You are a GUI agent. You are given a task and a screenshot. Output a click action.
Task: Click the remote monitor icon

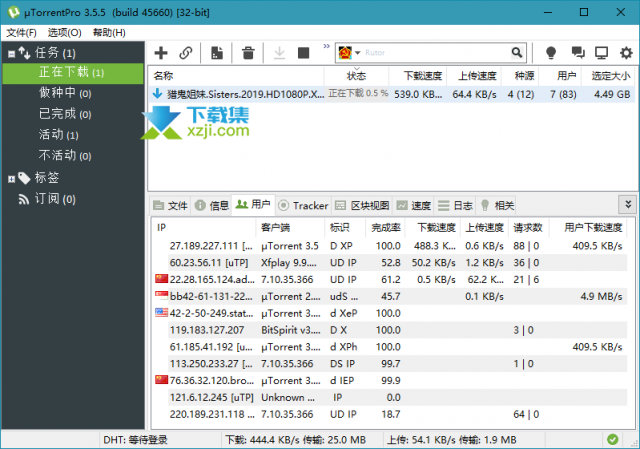tap(601, 53)
